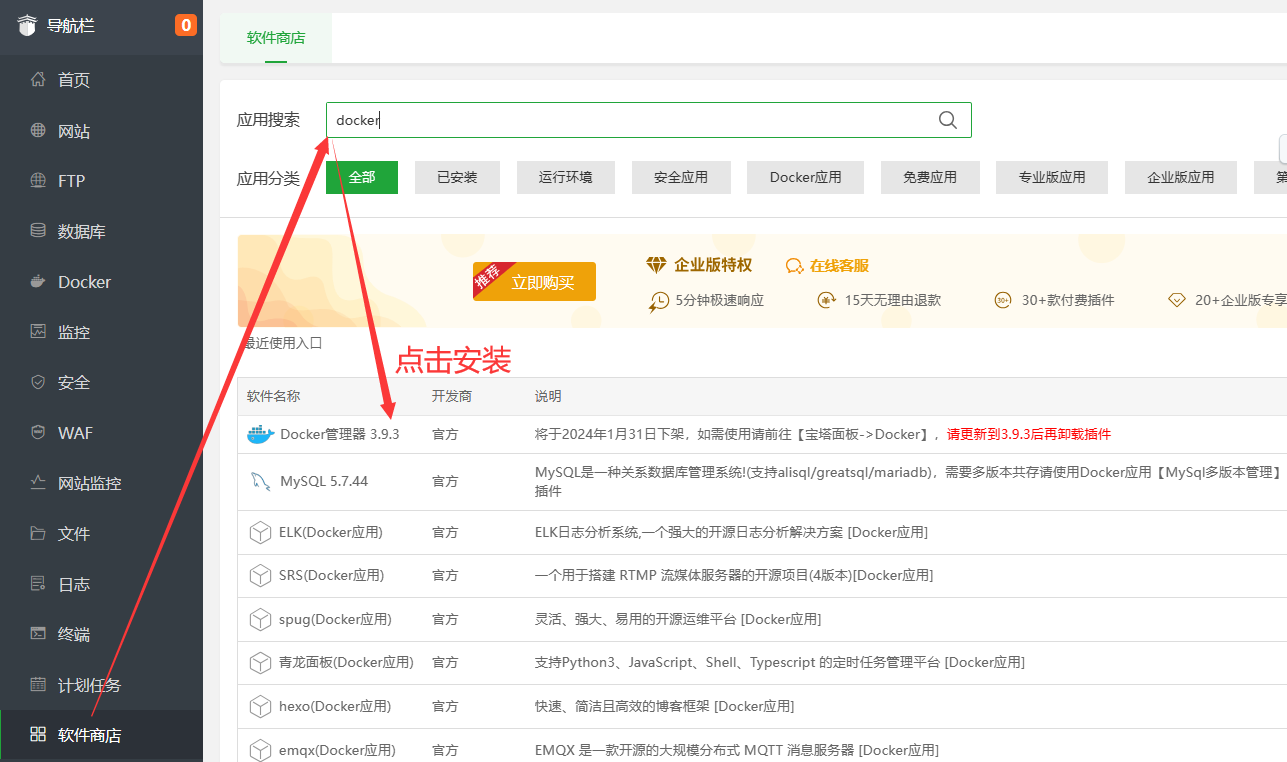Click the grid icon beside 软件商店
This screenshot has width=1287, height=762.
pos(38,735)
